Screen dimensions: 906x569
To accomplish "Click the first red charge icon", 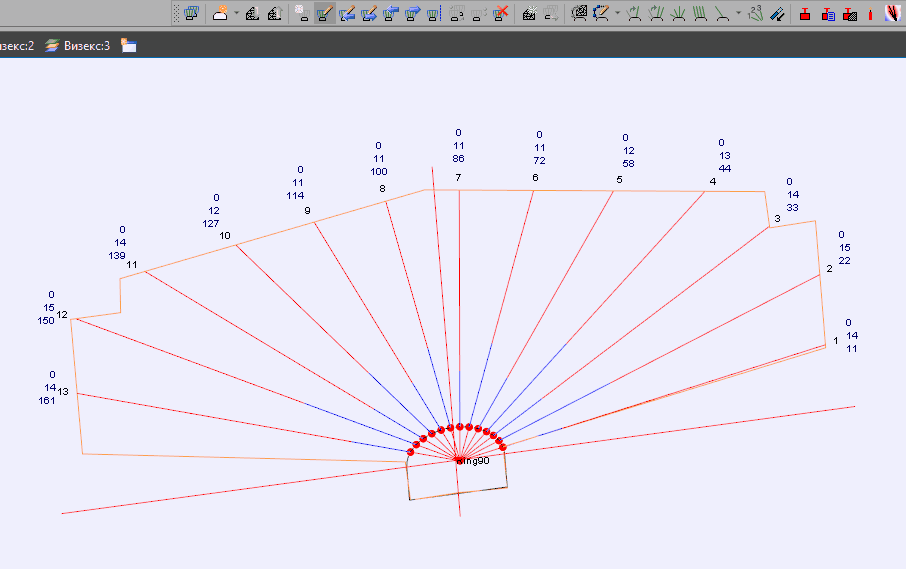I will pyautogui.click(x=805, y=14).
